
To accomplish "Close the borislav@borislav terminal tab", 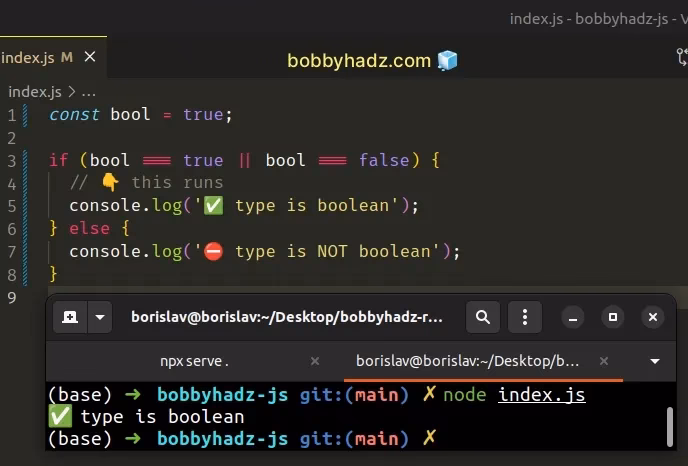I will (x=604, y=361).
